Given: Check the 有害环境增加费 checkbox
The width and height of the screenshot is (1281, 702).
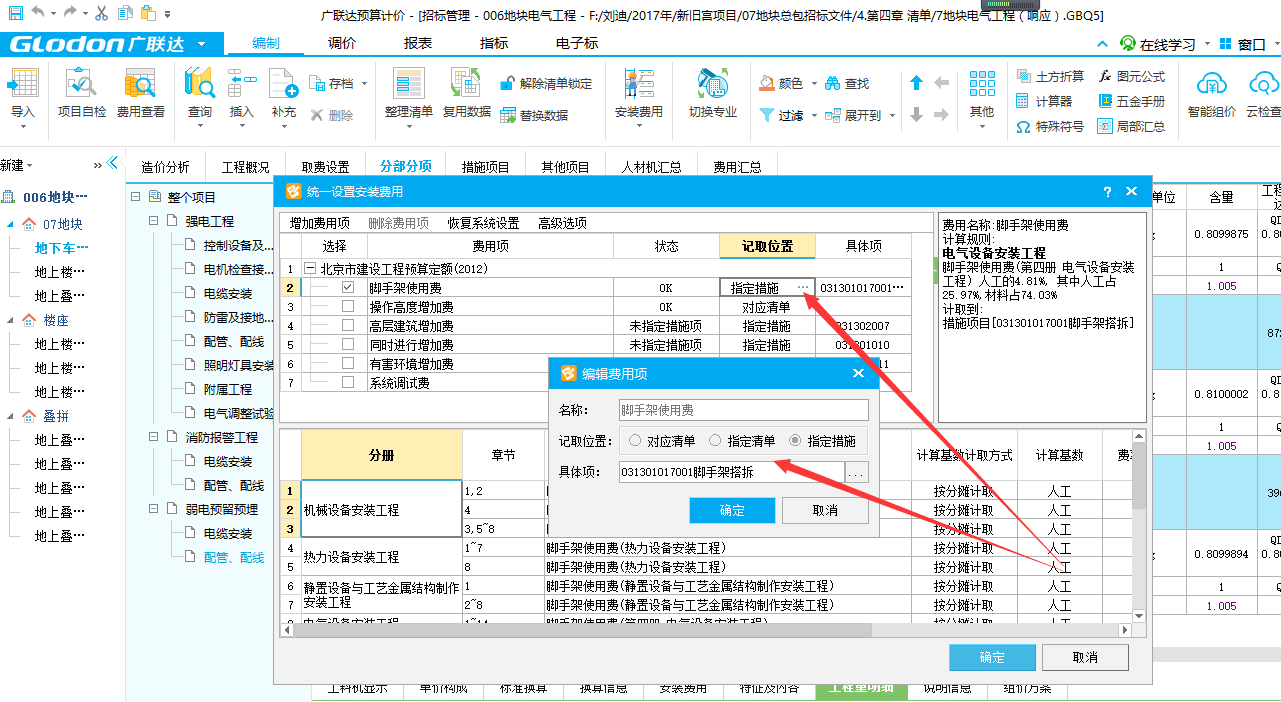Looking at the screenshot, I should [348, 364].
